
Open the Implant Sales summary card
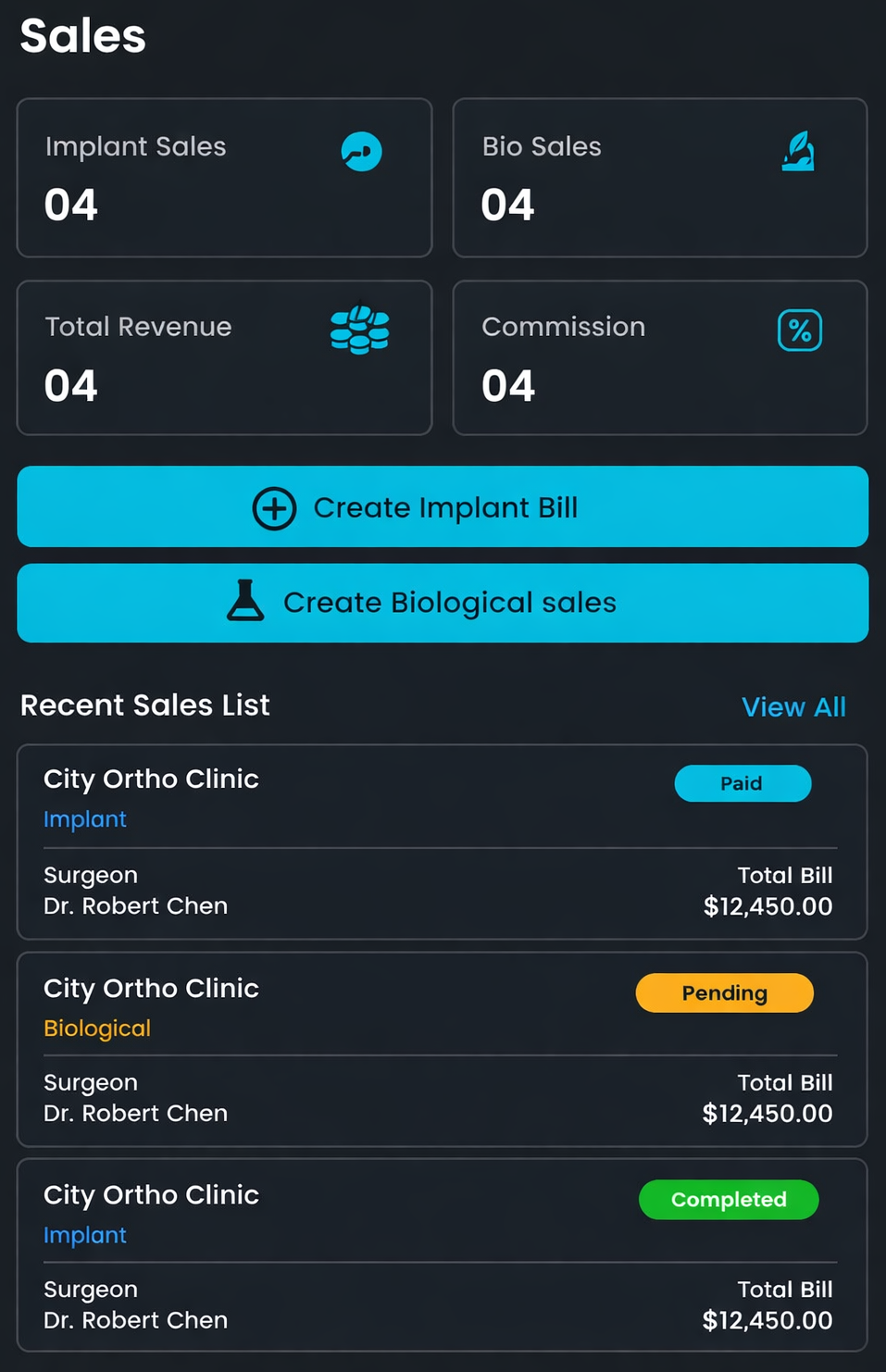tap(224, 178)
